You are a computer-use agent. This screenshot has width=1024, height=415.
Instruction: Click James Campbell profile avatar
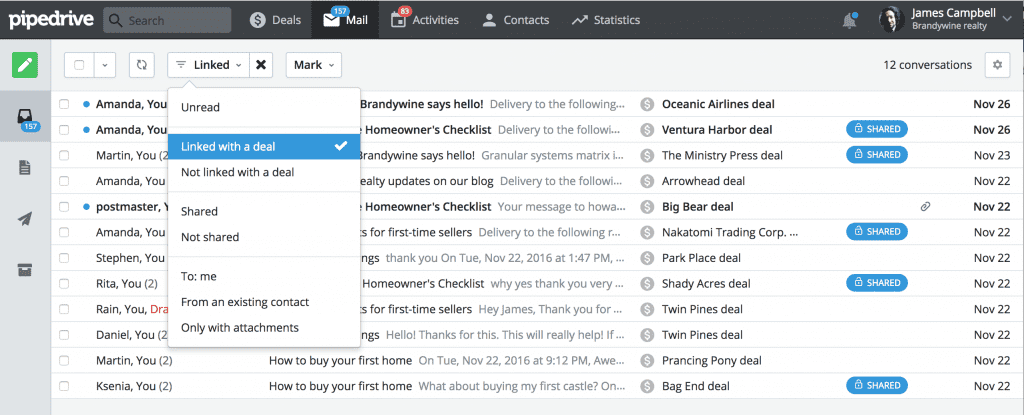pyautogui.click(x=891, y=20)
